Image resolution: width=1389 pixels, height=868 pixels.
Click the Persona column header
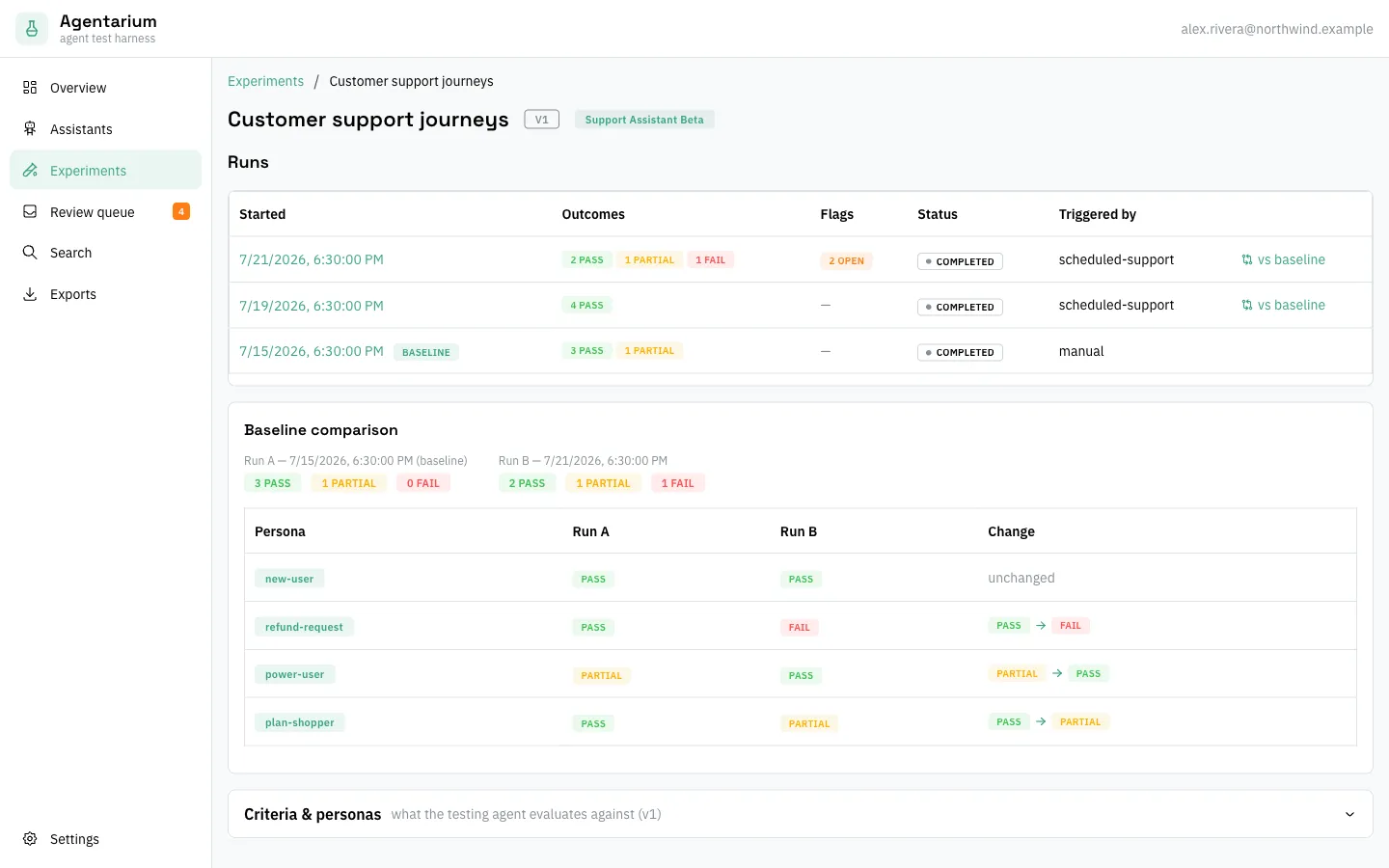coord(280,531)
